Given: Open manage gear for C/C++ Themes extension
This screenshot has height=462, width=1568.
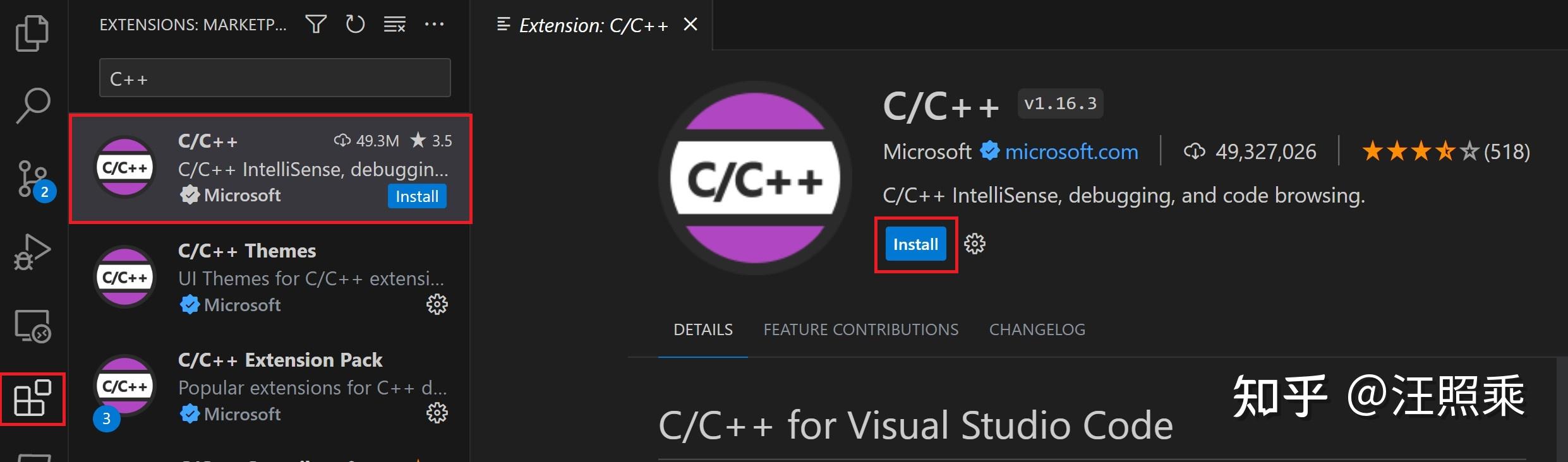Looking at the screenshot, I should pyautogui.click(x=437, y=305).
